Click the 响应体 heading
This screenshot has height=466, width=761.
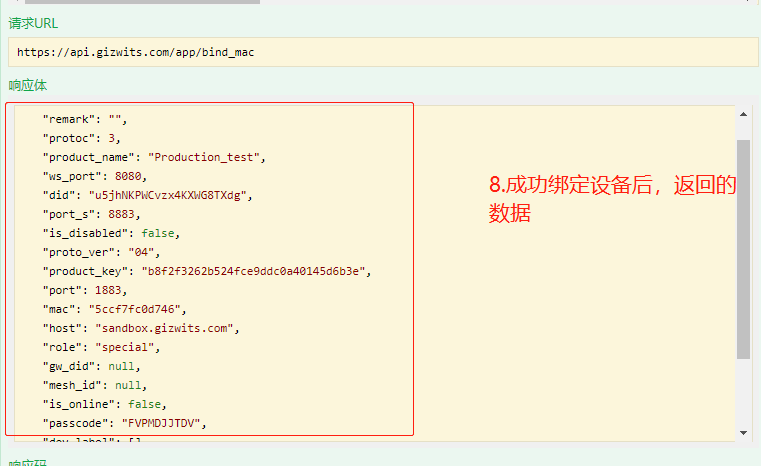click(28, 86)
